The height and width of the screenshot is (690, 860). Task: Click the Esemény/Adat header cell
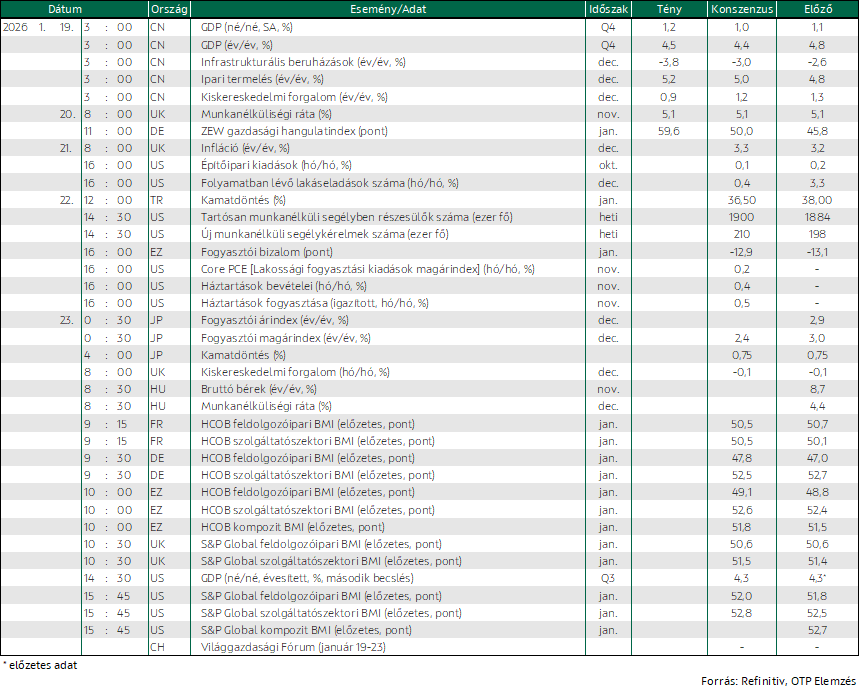click(x=388, y=9)
